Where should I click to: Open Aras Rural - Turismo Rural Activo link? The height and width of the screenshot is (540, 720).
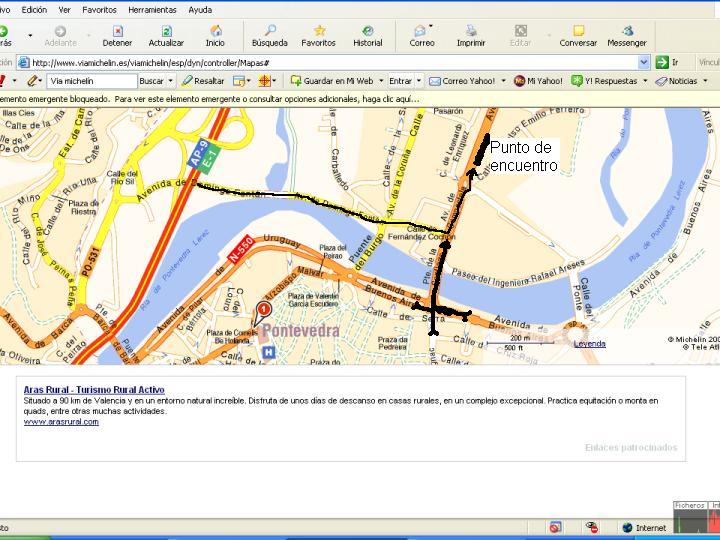94,390
